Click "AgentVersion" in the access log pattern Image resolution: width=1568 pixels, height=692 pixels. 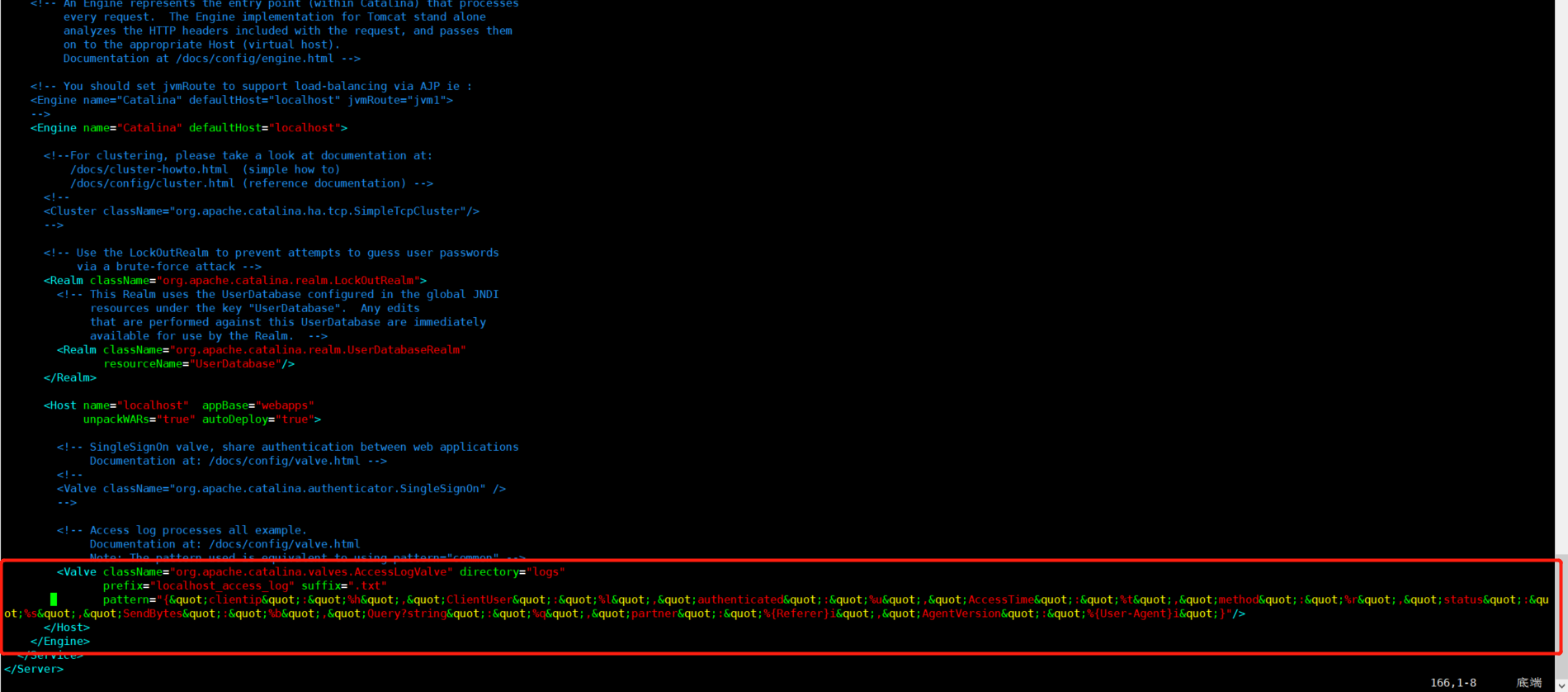click(961, 614)
